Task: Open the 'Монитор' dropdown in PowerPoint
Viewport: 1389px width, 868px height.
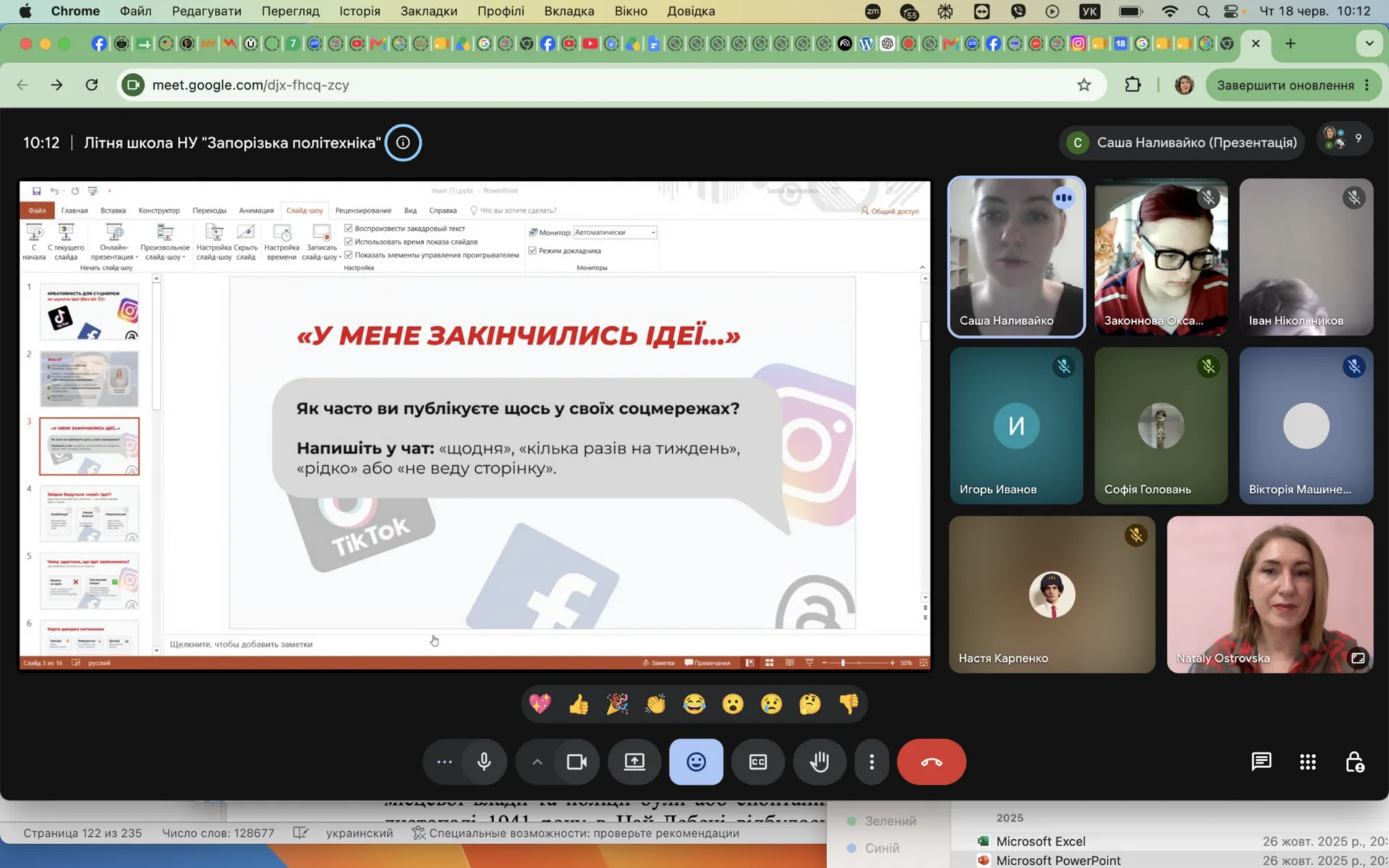Action: pos(615,232)
